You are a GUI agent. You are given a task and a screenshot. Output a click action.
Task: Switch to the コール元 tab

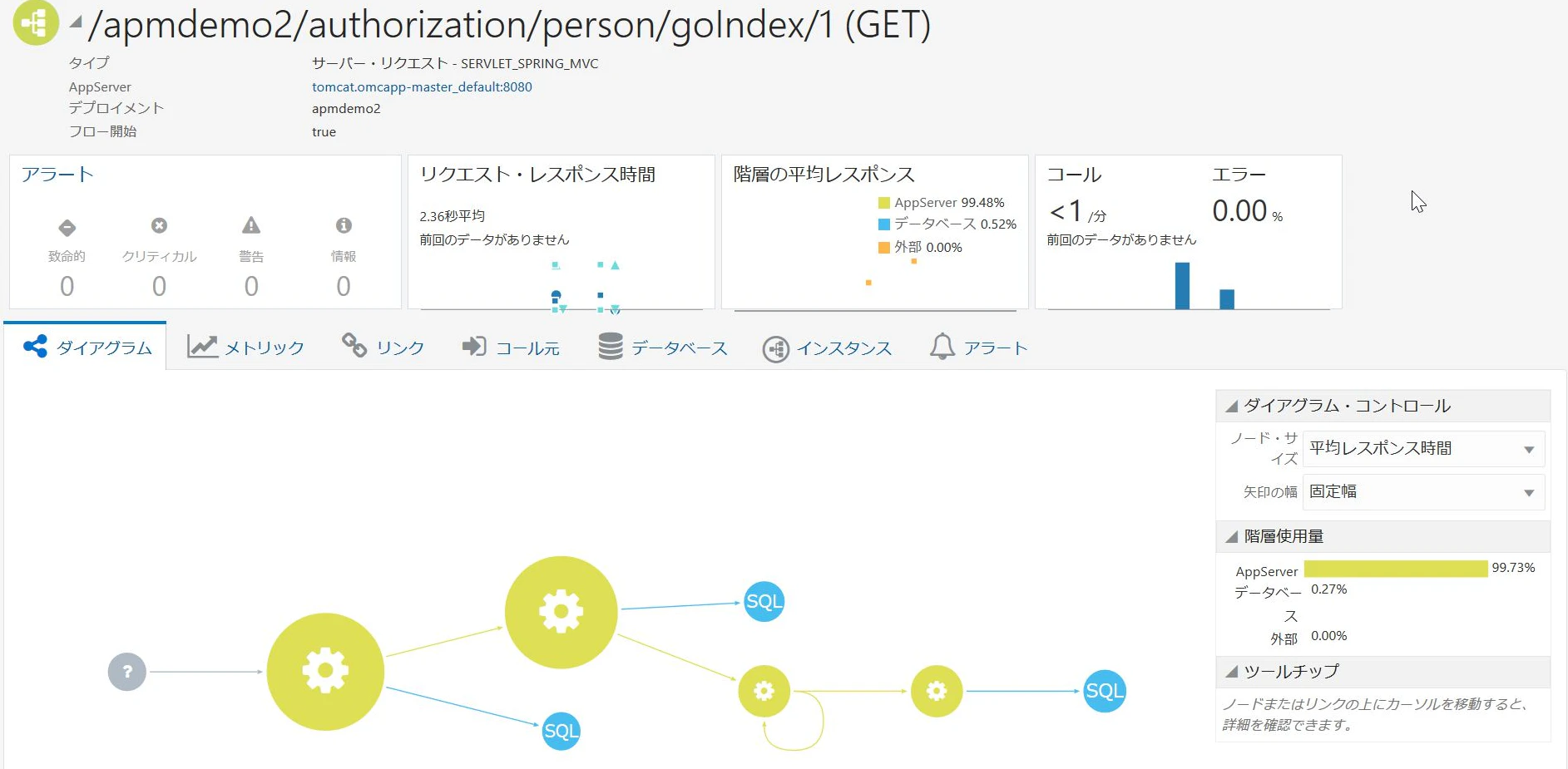pyautogui.click(x=511, y=348)
